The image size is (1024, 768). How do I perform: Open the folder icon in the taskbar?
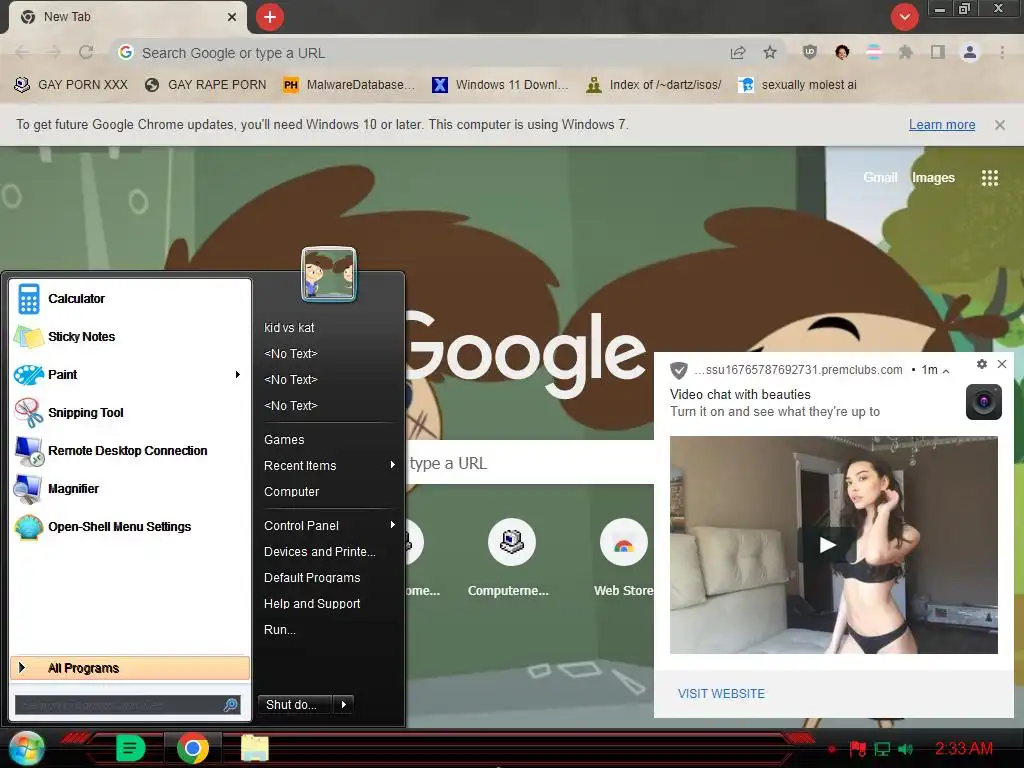click(x=255, y=748)
